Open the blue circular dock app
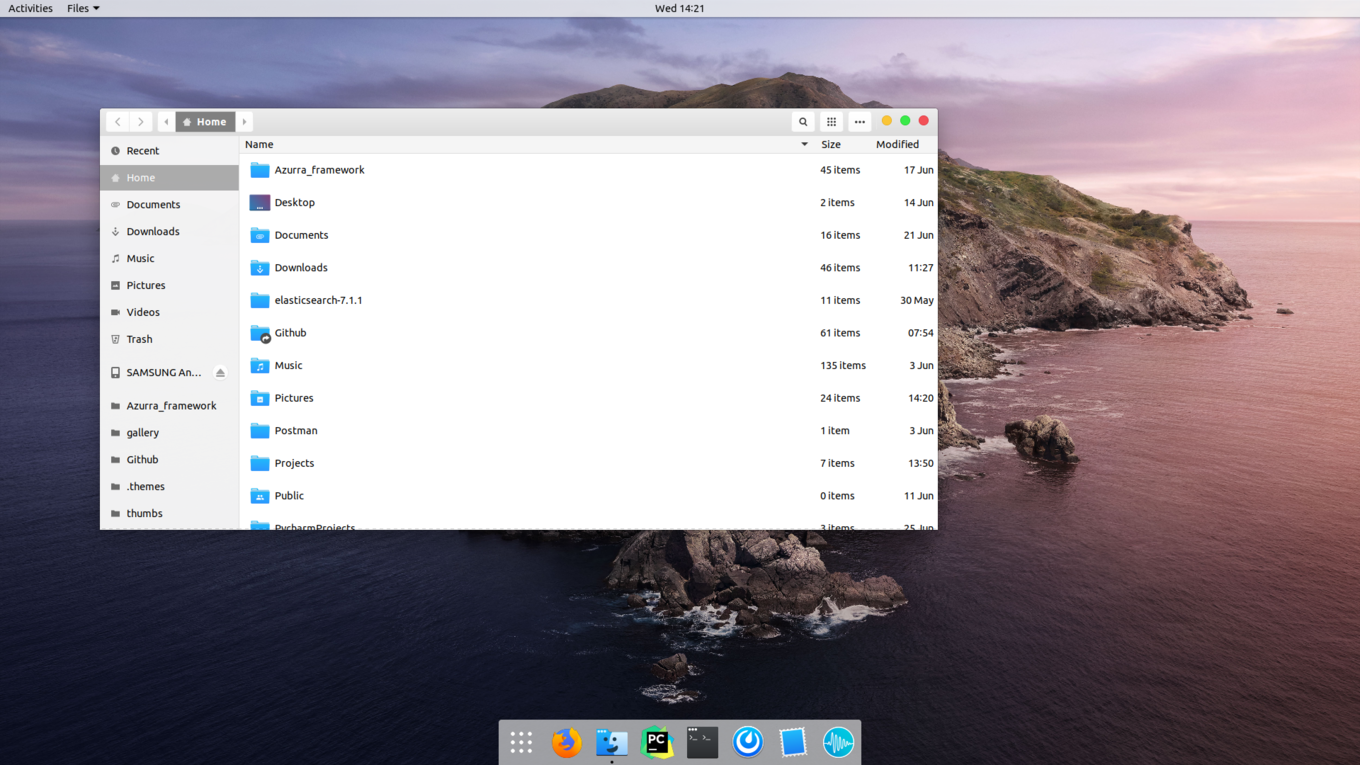 coord(748,742)
